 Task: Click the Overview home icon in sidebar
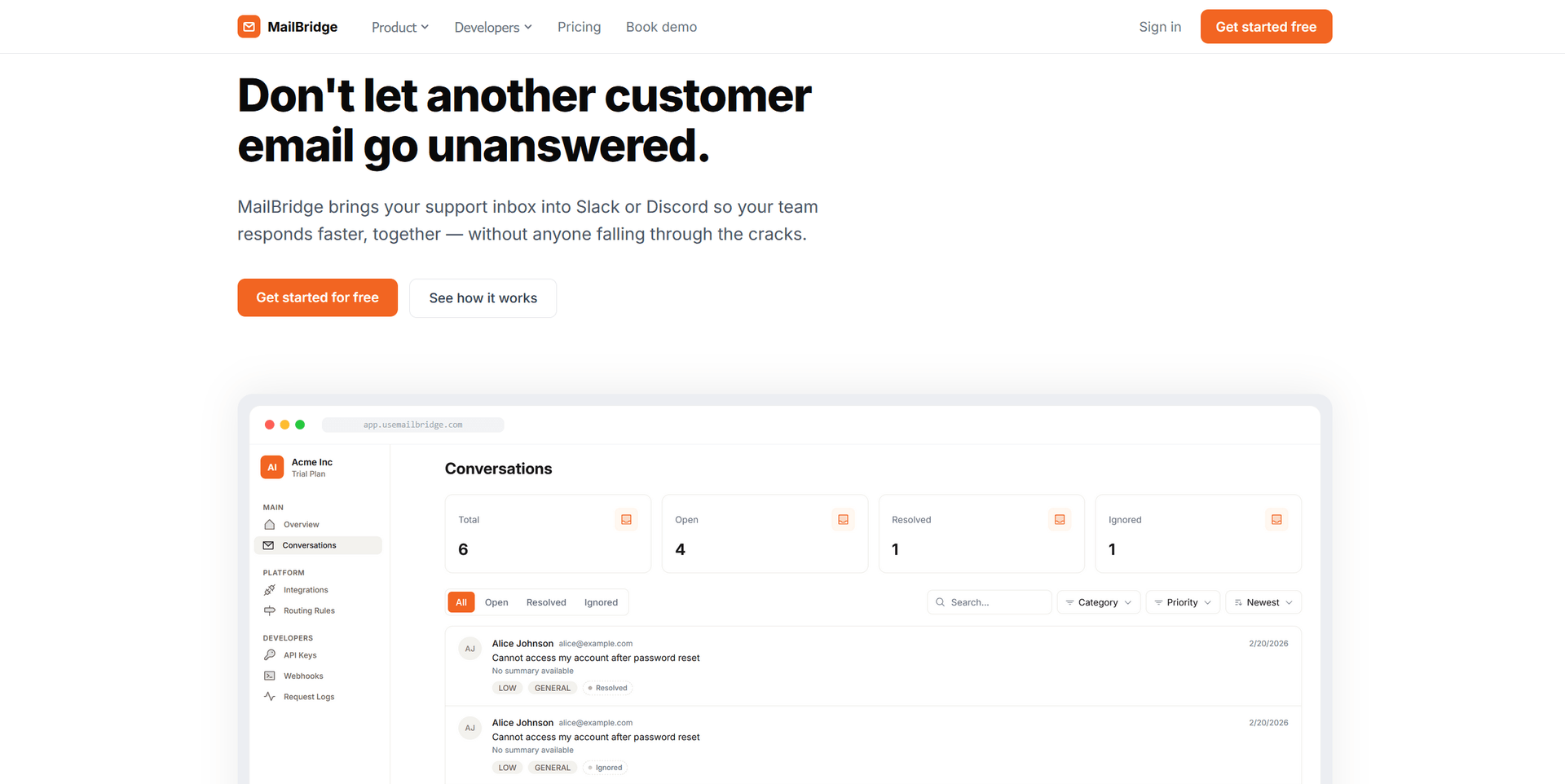(270, 525)
